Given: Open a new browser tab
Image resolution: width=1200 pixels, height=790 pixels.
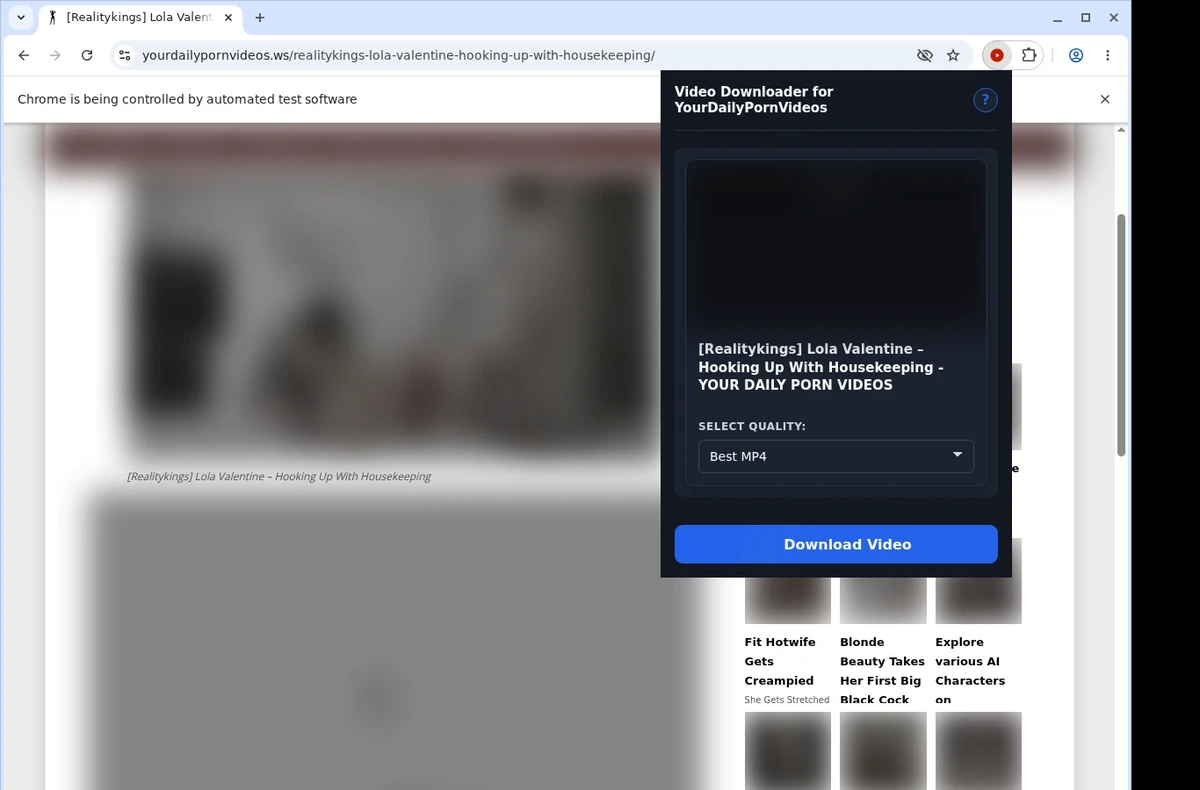Looking at the screenshot, I should (x=260, y=18).
